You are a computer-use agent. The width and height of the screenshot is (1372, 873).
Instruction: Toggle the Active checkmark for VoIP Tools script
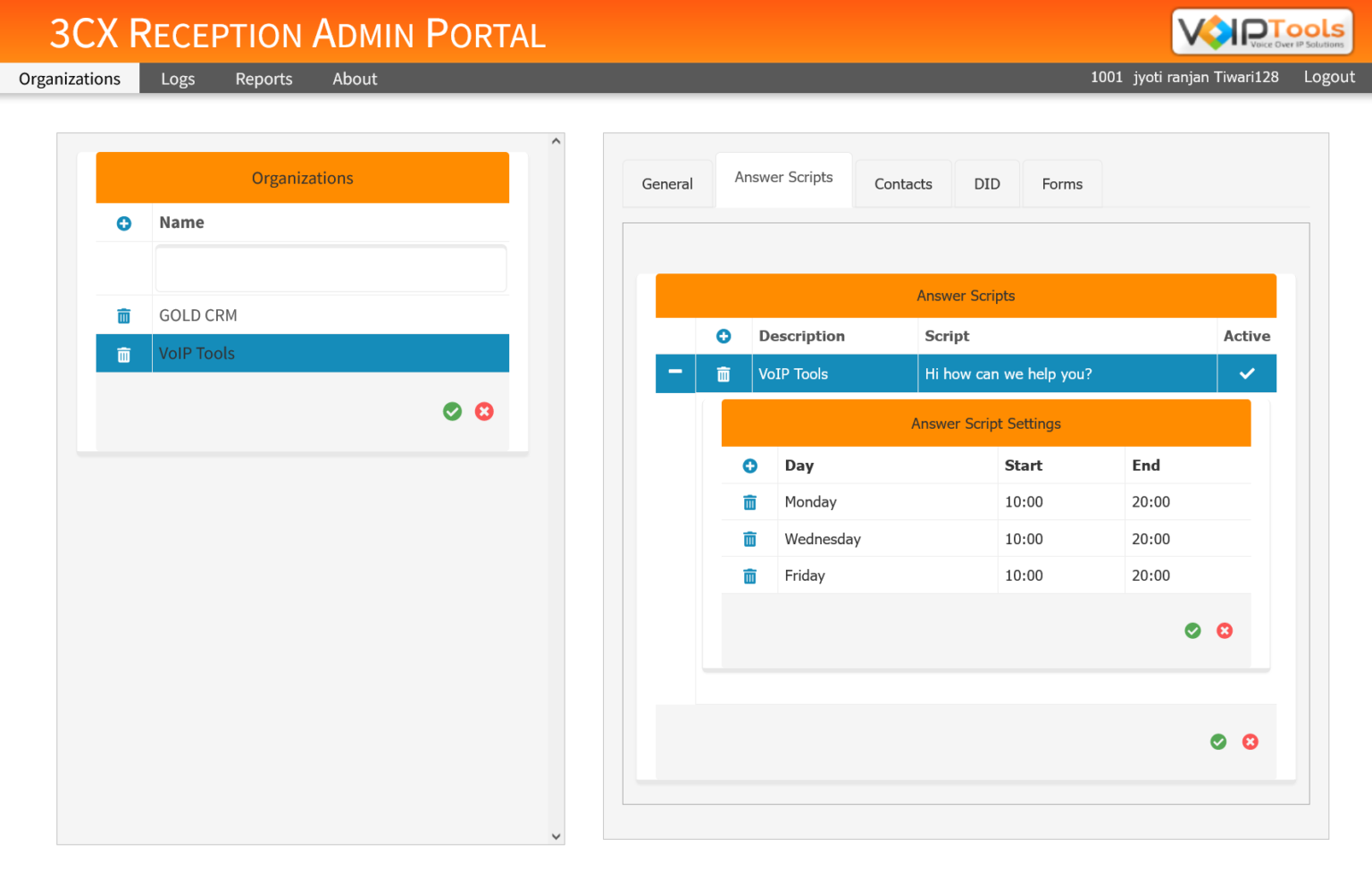click(1247, 374)
